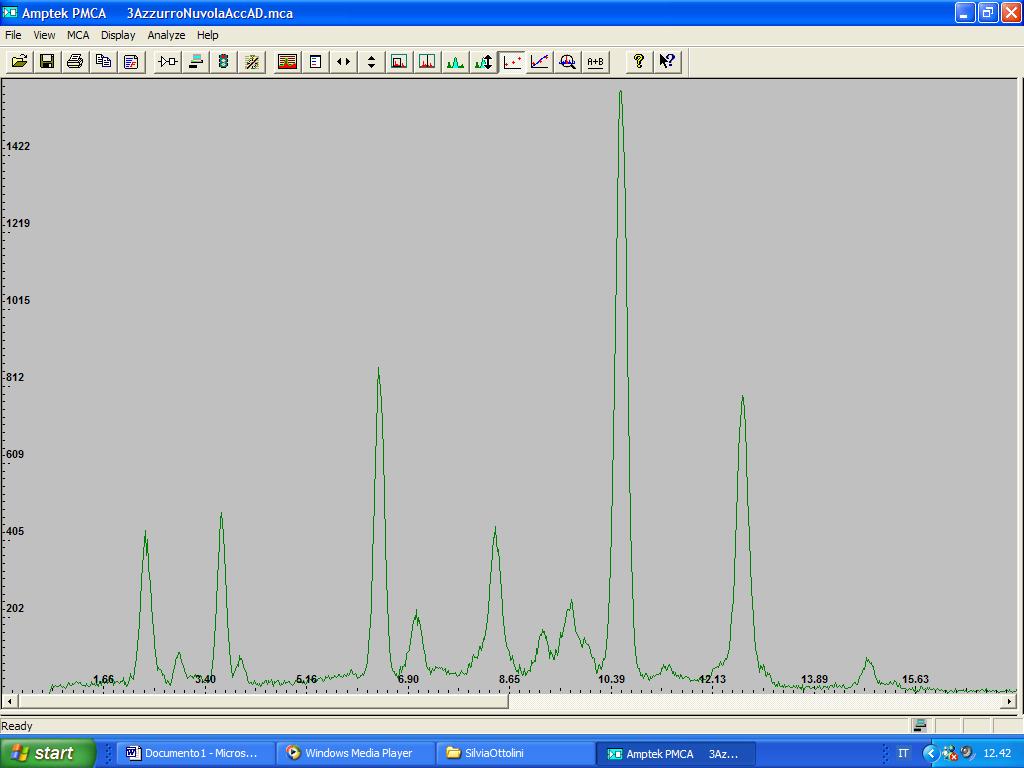Open the Help menu
The image size is (1024, 768).
(208, 35)
